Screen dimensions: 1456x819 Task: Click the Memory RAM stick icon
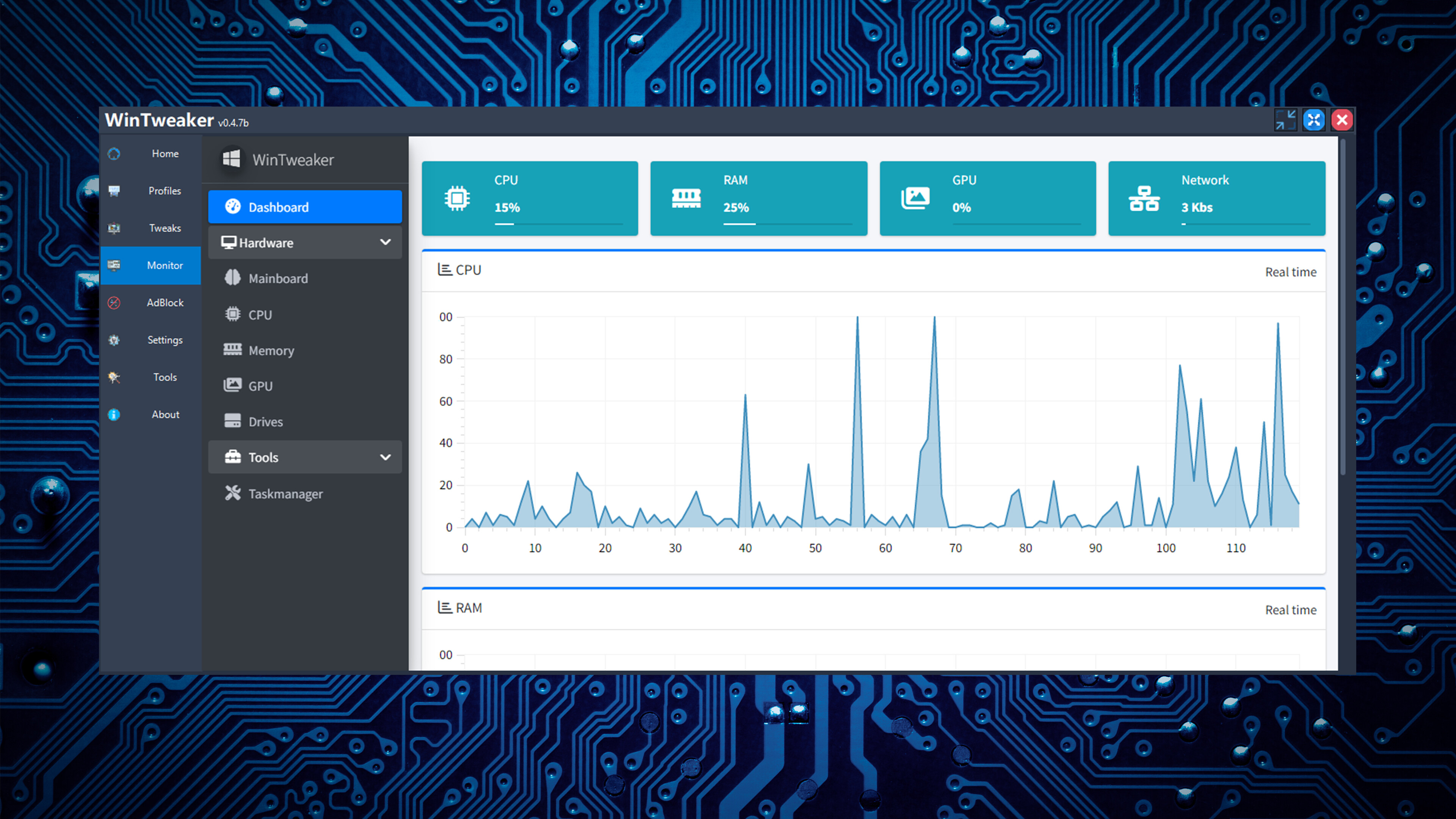pyautogui.click(x=232, y=350)
